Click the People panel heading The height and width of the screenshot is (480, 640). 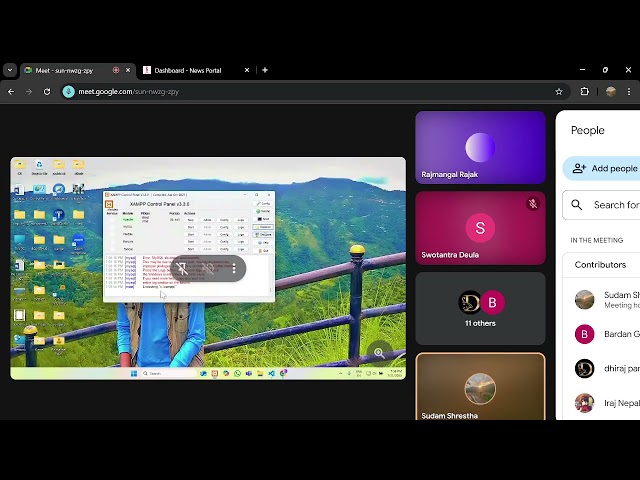pos(587,130)
